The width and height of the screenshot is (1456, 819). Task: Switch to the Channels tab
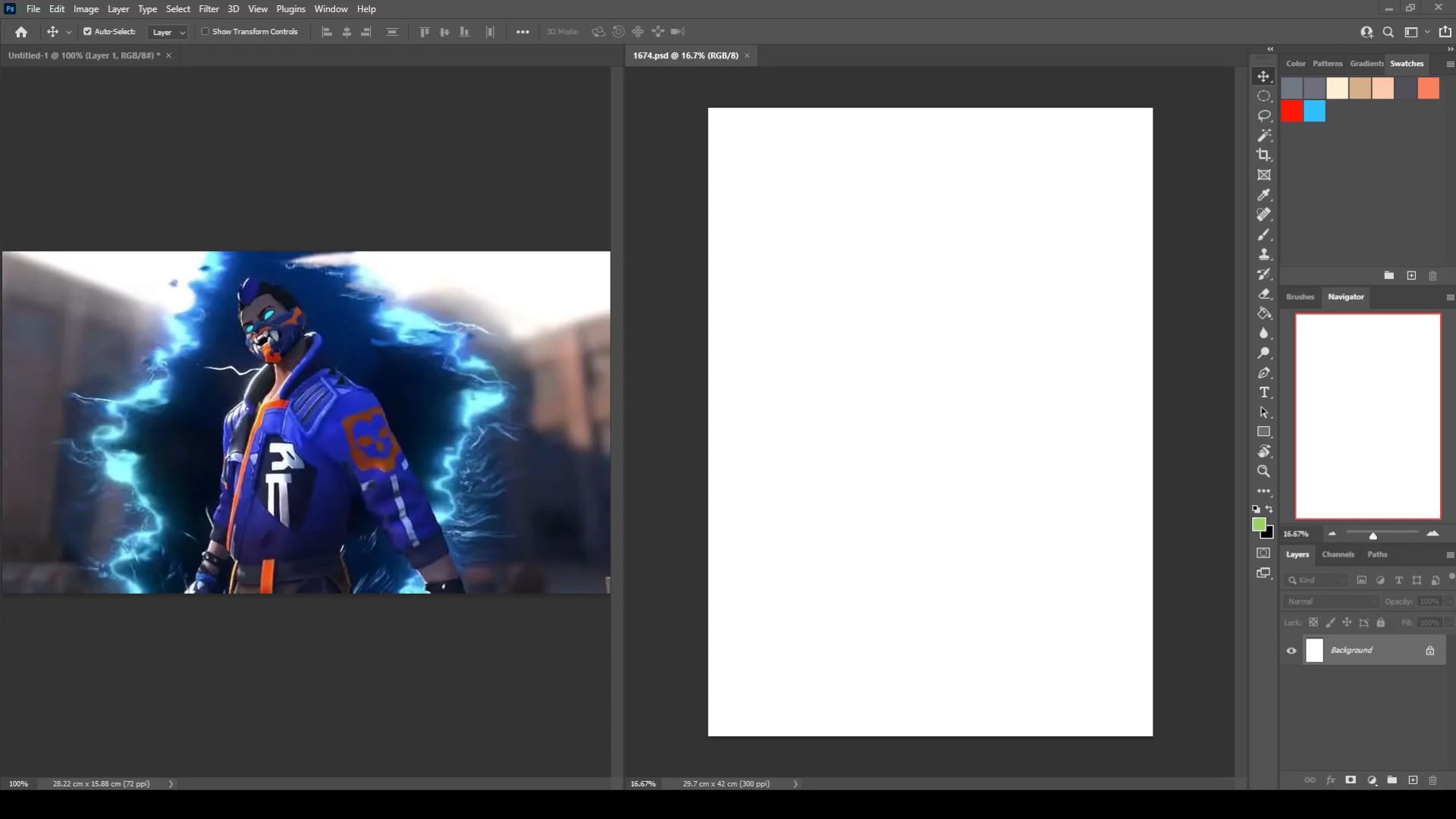click(x=1338, y=554)
